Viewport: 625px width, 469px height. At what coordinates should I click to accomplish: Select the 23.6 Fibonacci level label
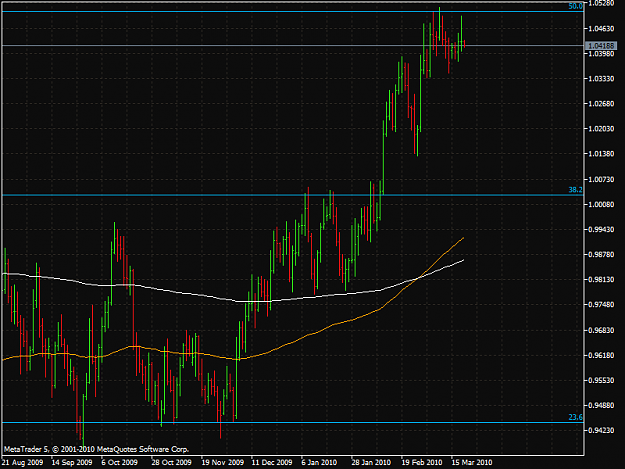[x=576, y=417]
